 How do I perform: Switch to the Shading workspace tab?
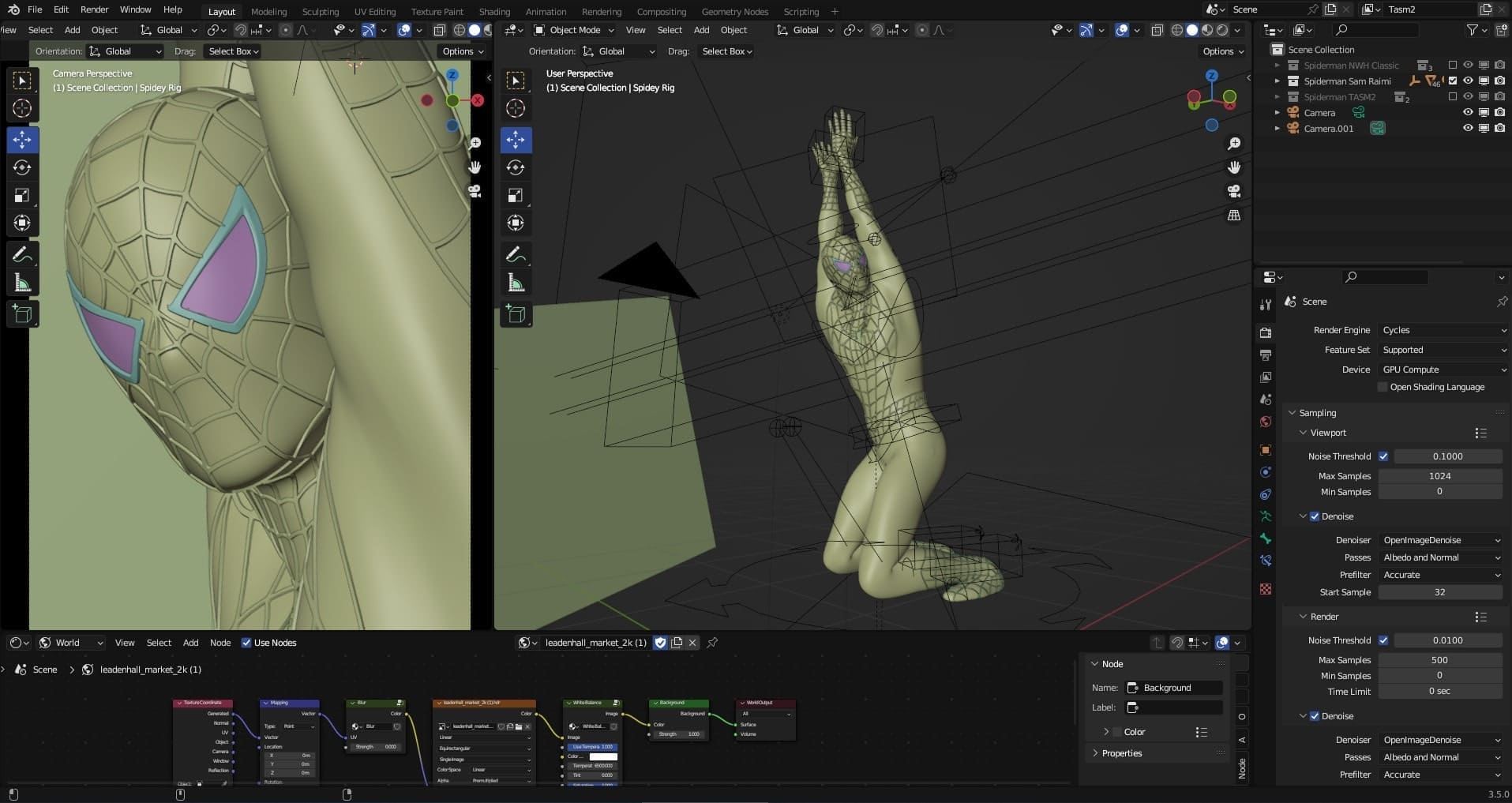(x=494, y=12)
